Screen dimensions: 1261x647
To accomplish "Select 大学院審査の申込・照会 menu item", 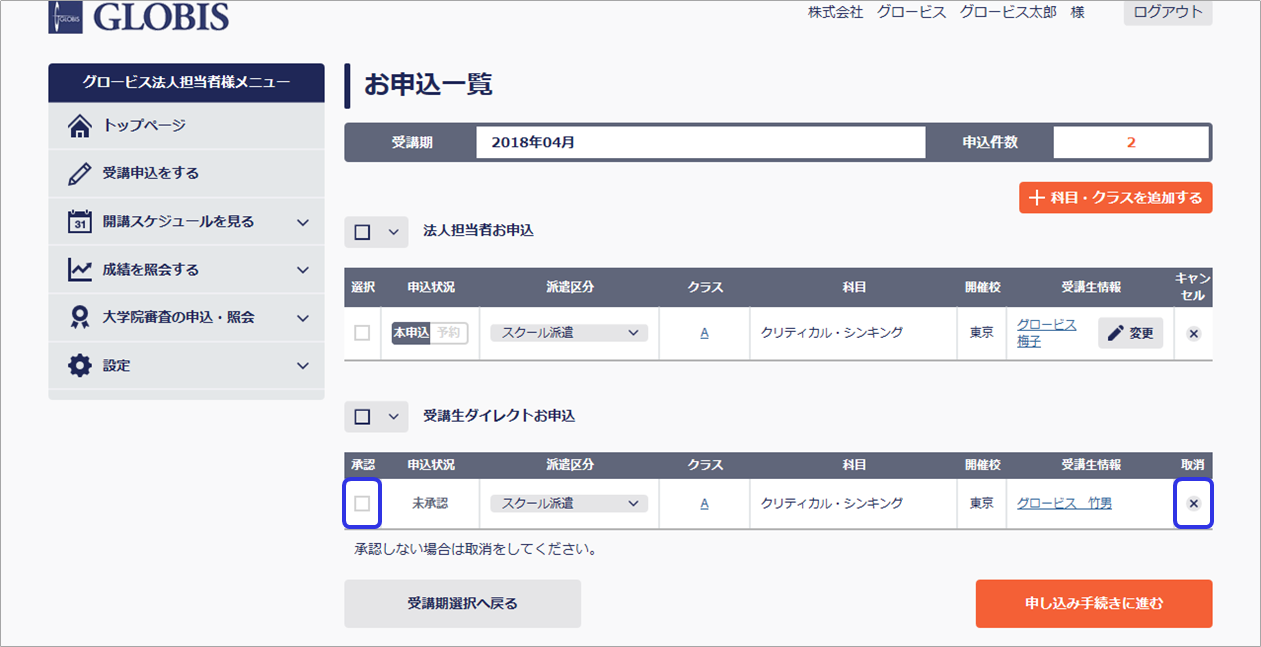I will [x=186, y=318].
